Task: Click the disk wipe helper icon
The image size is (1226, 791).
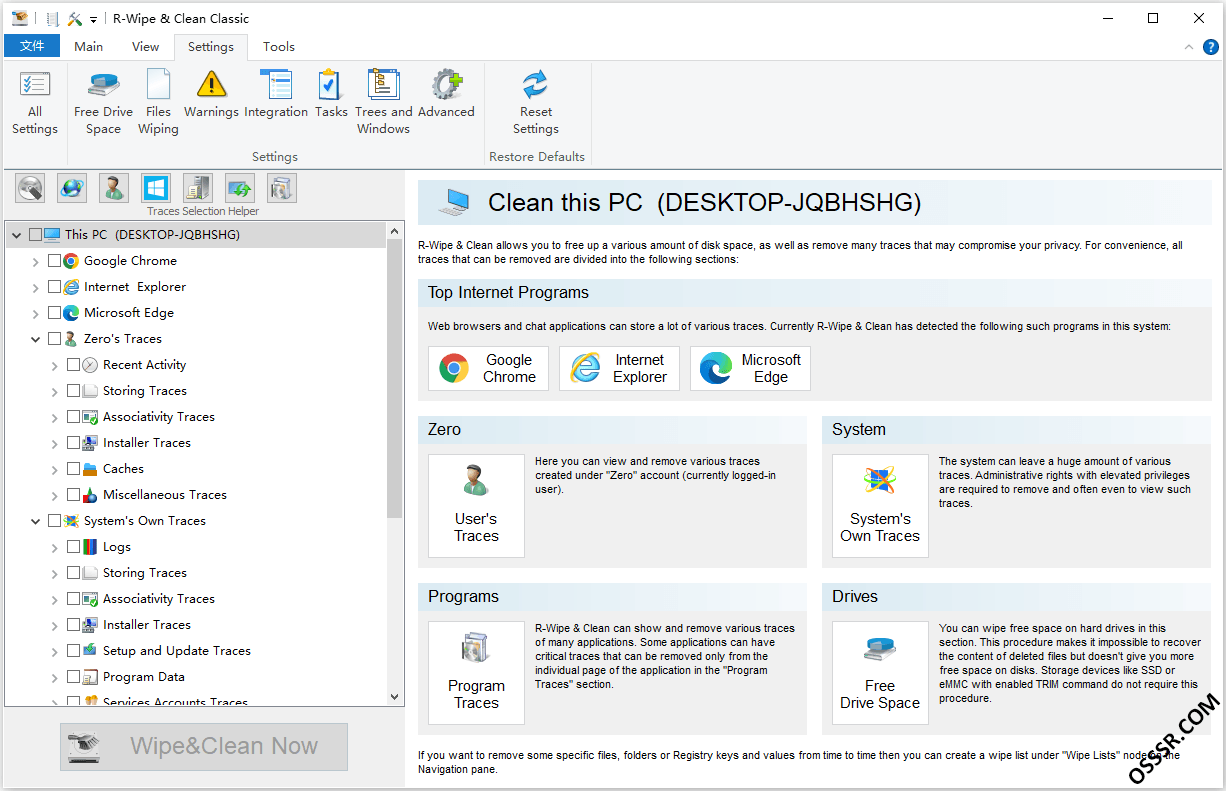Action: [x=30, y=188]
